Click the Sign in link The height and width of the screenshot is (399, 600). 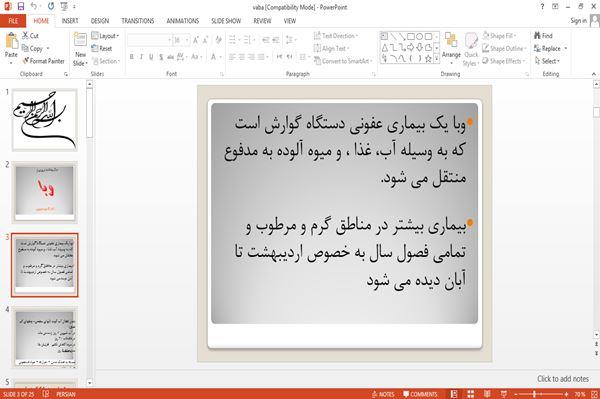(578, 21)
